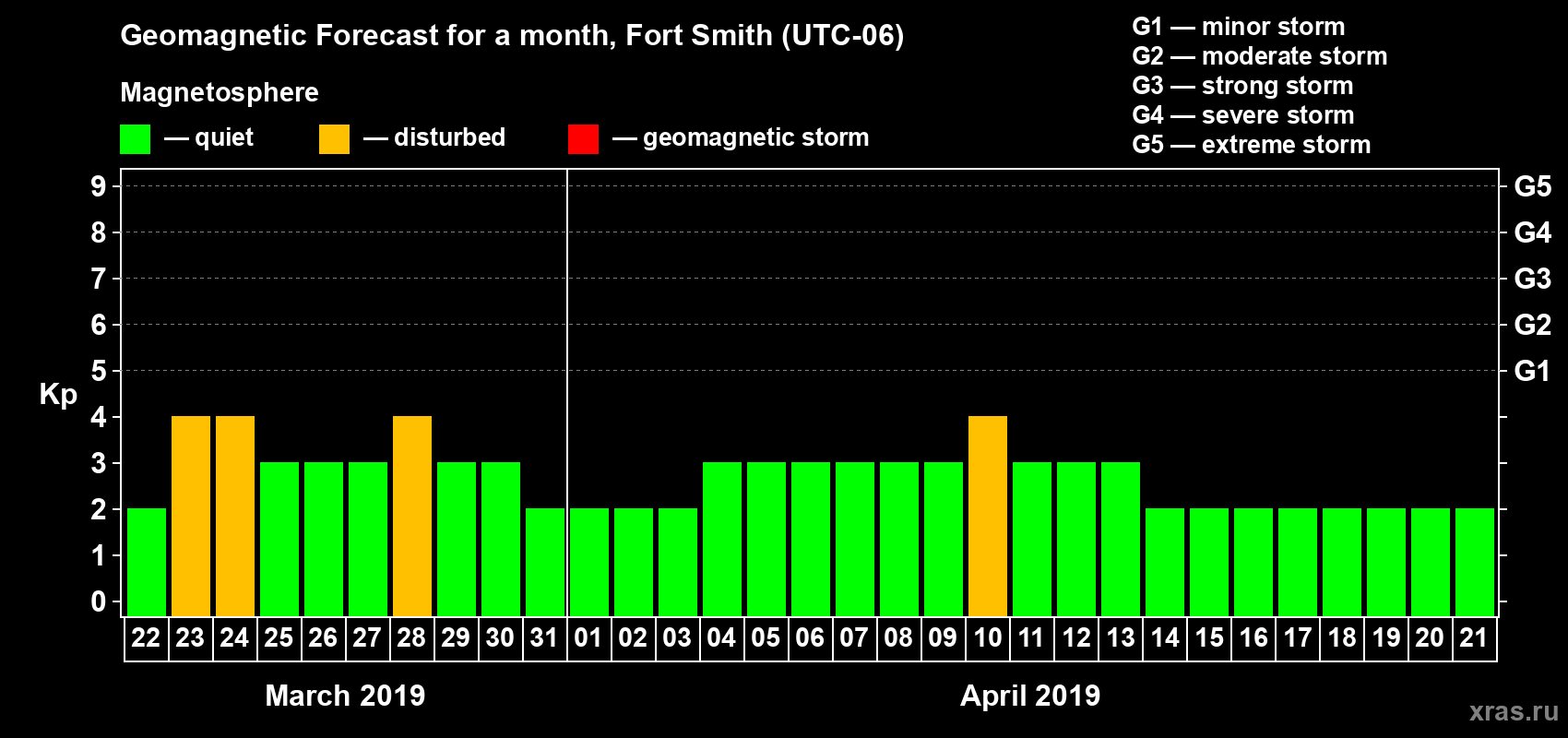Click date label 17 on the axis
The height and width of the screenshot is (738, 1568).
[x=1298, y=637]
